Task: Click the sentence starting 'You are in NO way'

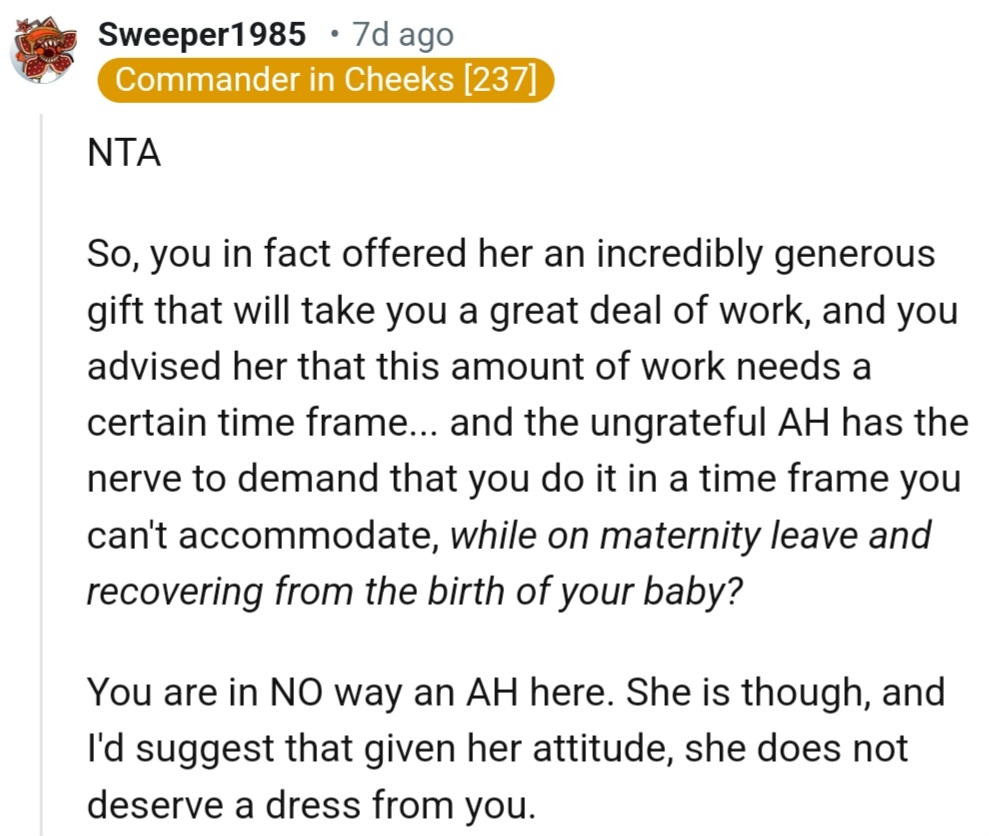Action: 350,692
